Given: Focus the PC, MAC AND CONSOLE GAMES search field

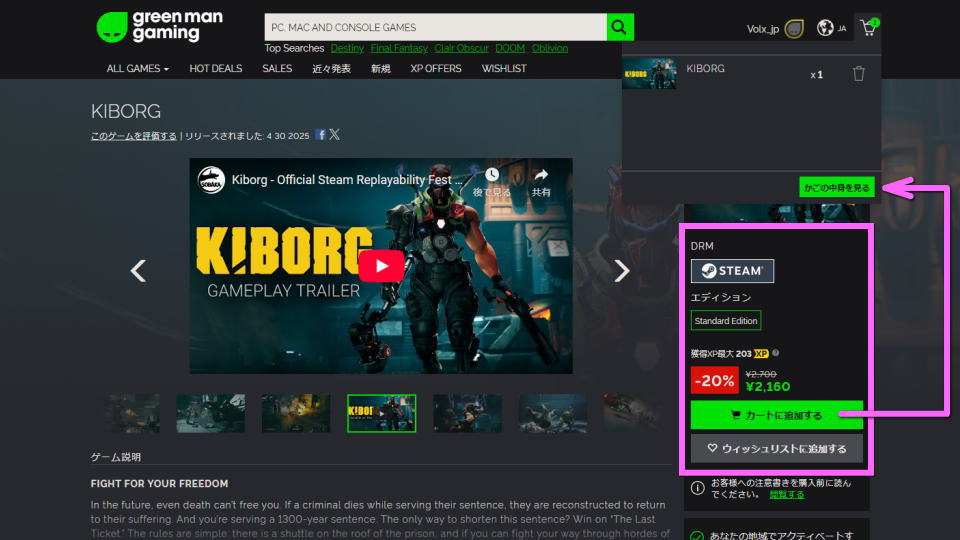Looking at the screenshot, I should 435,27.
